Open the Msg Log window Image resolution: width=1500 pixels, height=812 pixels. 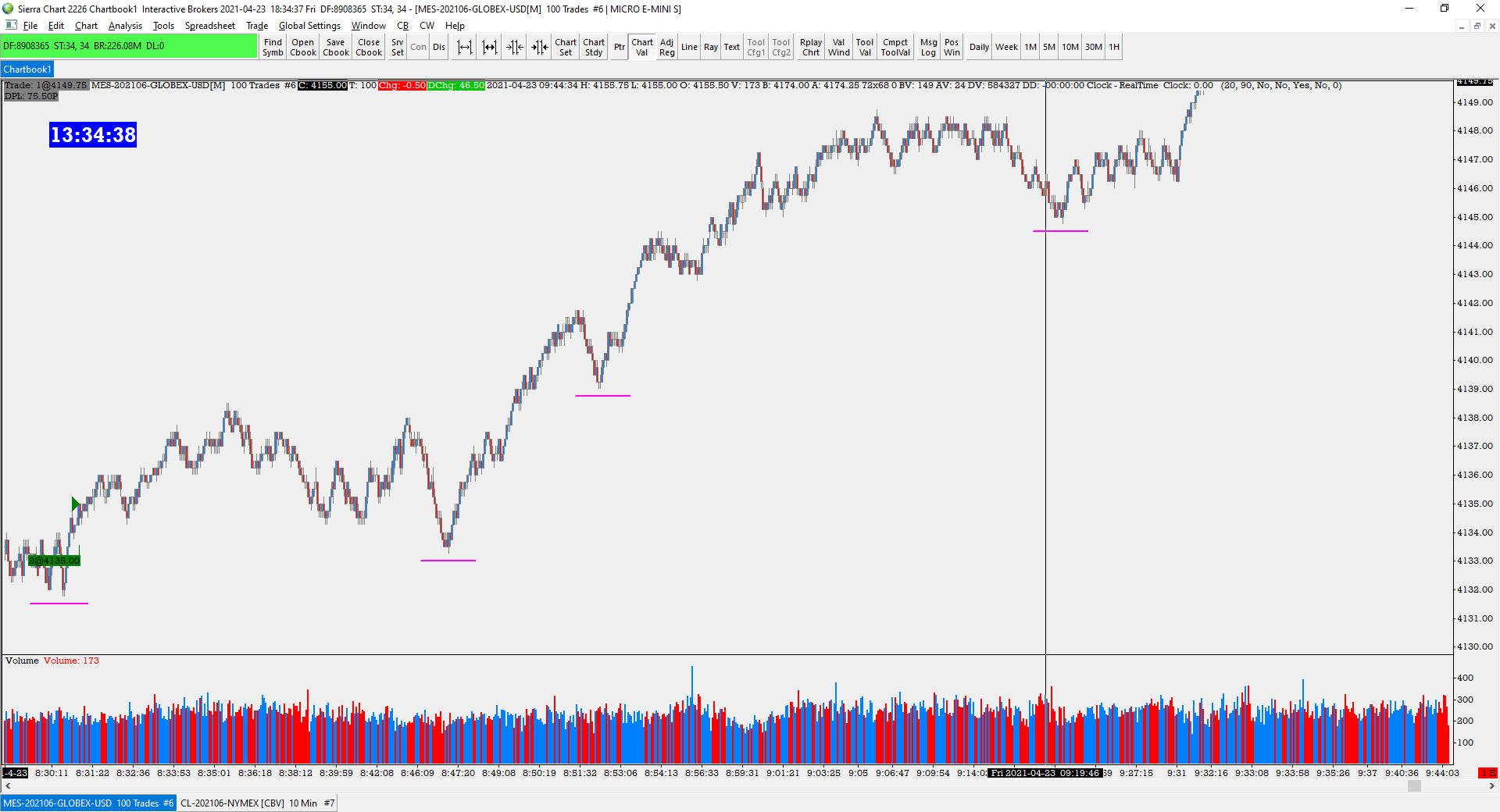[928, 48]
